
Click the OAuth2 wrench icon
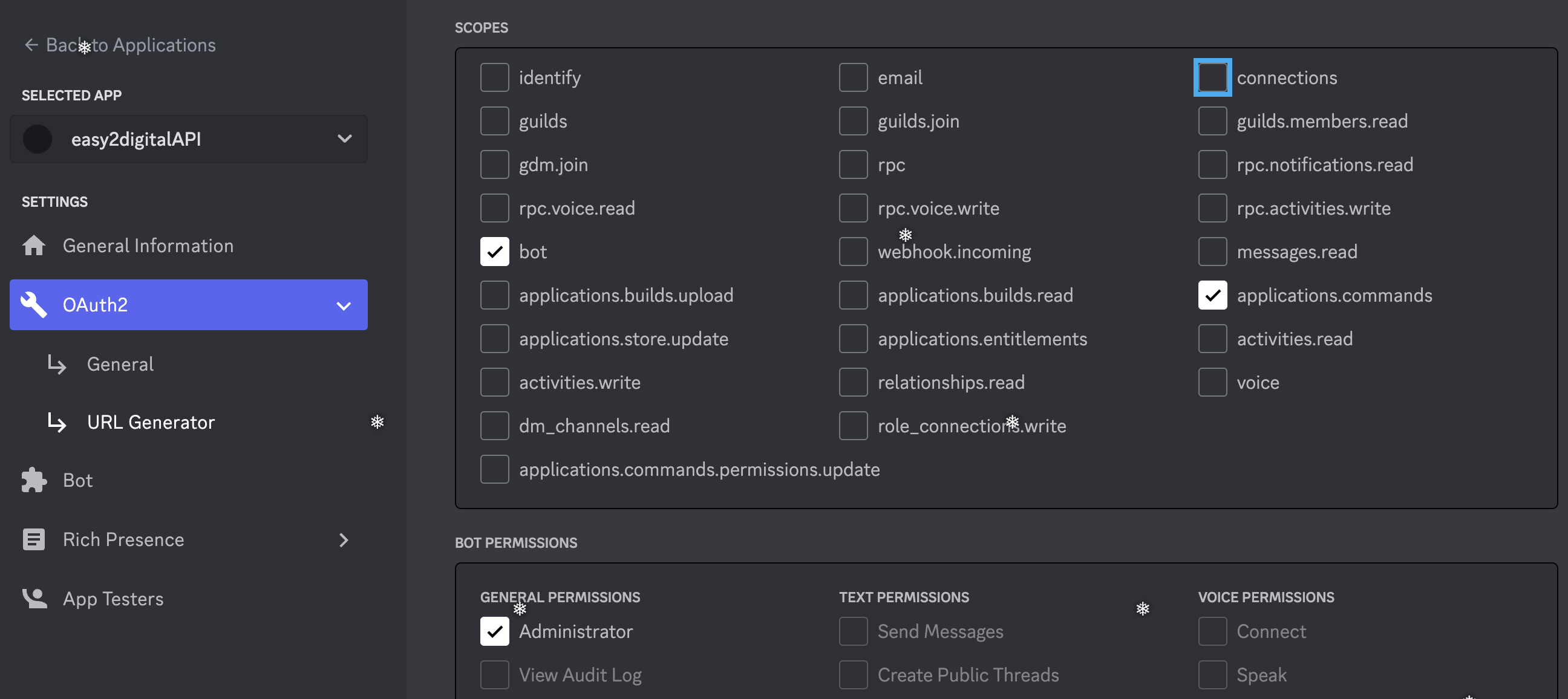[33, 305]
